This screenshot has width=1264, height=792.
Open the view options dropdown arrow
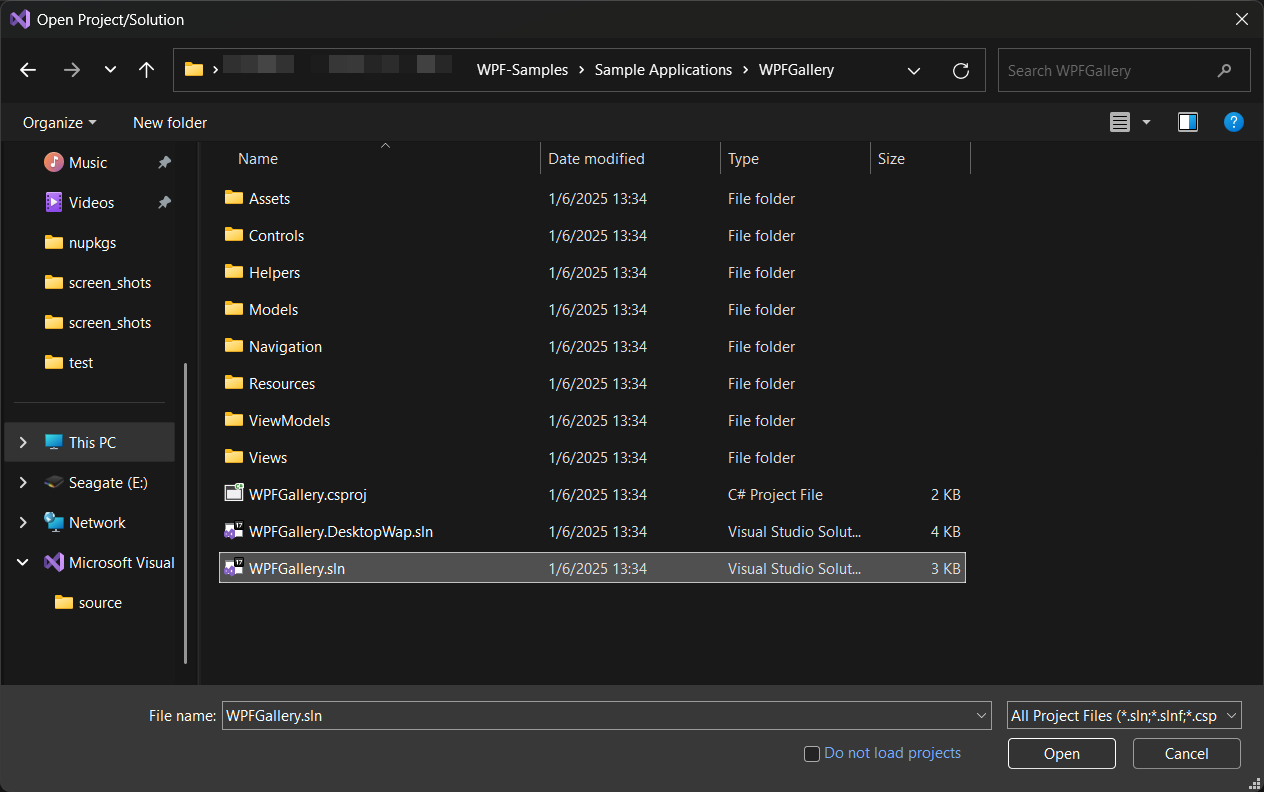[1146, 122]
